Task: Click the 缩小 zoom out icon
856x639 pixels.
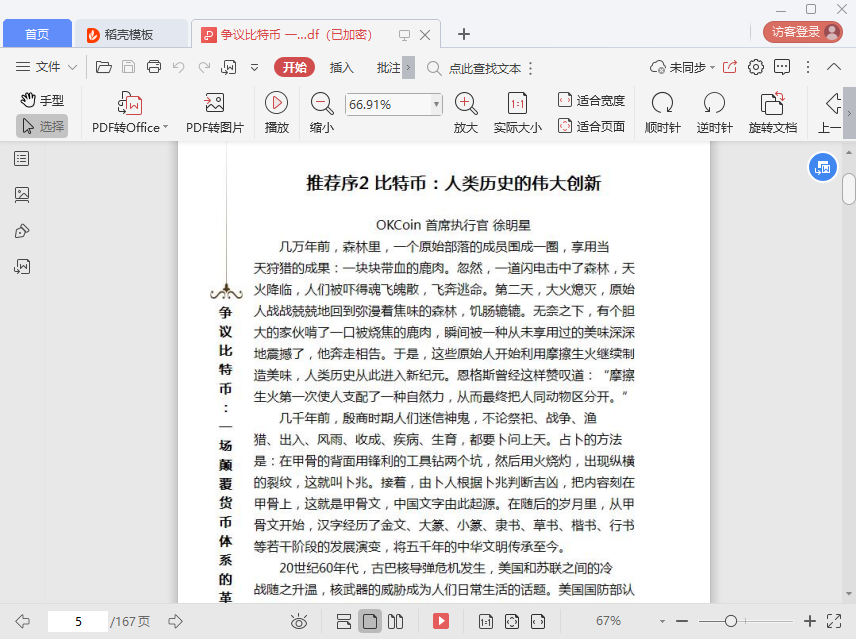Action: click(321, 103)
